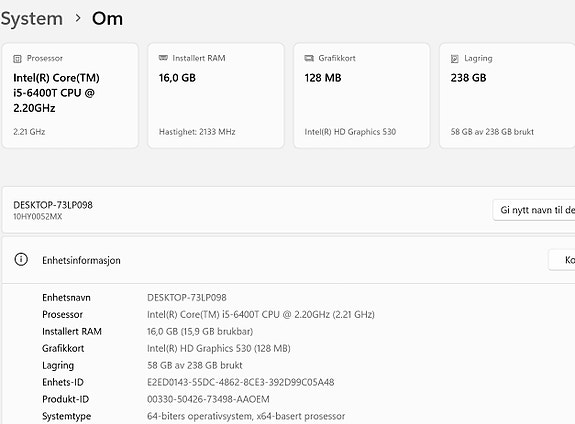Click the Grafikkort graphics card icon

click(309, 58)
